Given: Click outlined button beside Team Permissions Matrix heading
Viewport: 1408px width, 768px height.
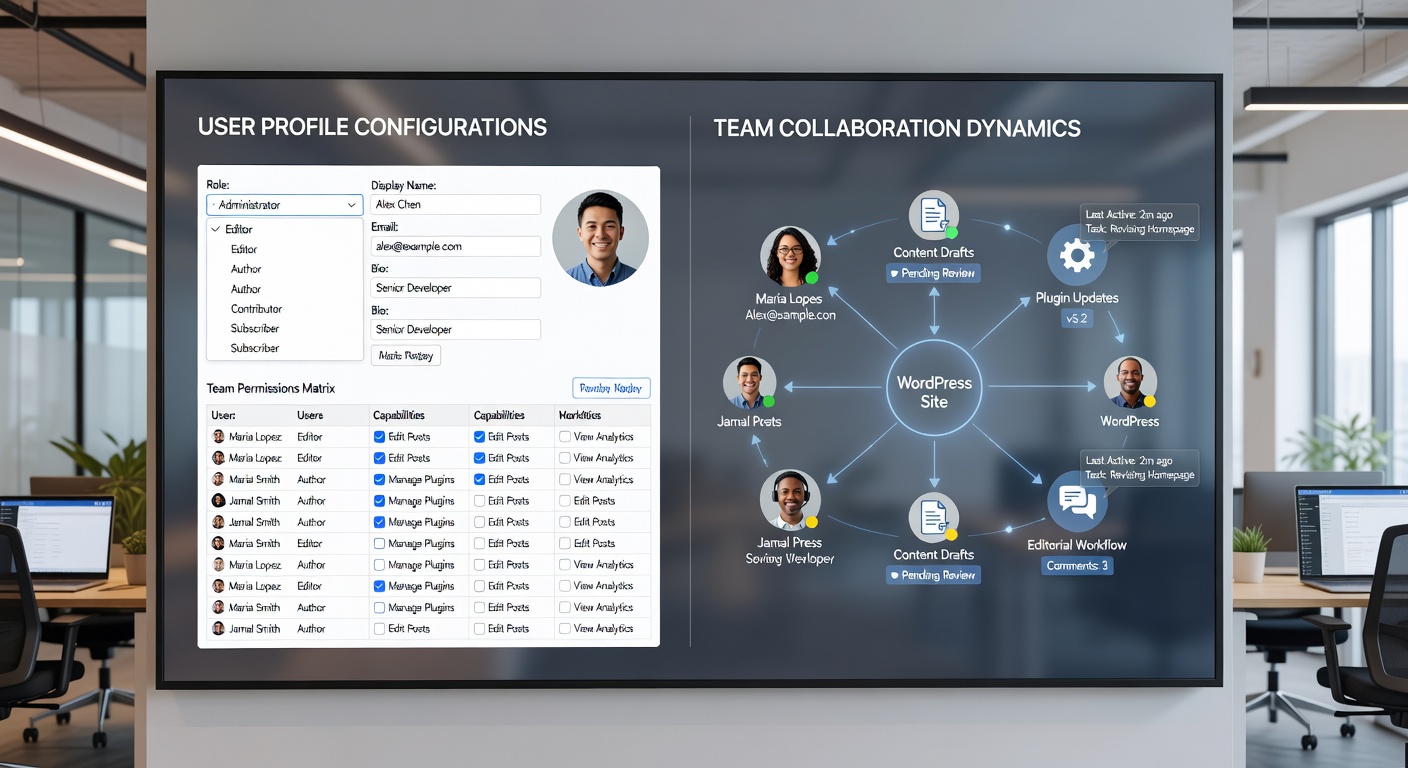Looking at the screenshot, I should click(611, 388).
